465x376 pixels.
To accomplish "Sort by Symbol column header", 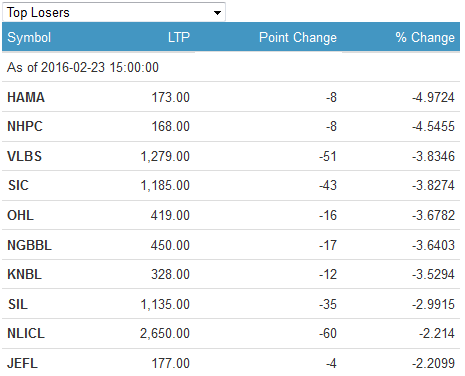I will click(29, 37).
